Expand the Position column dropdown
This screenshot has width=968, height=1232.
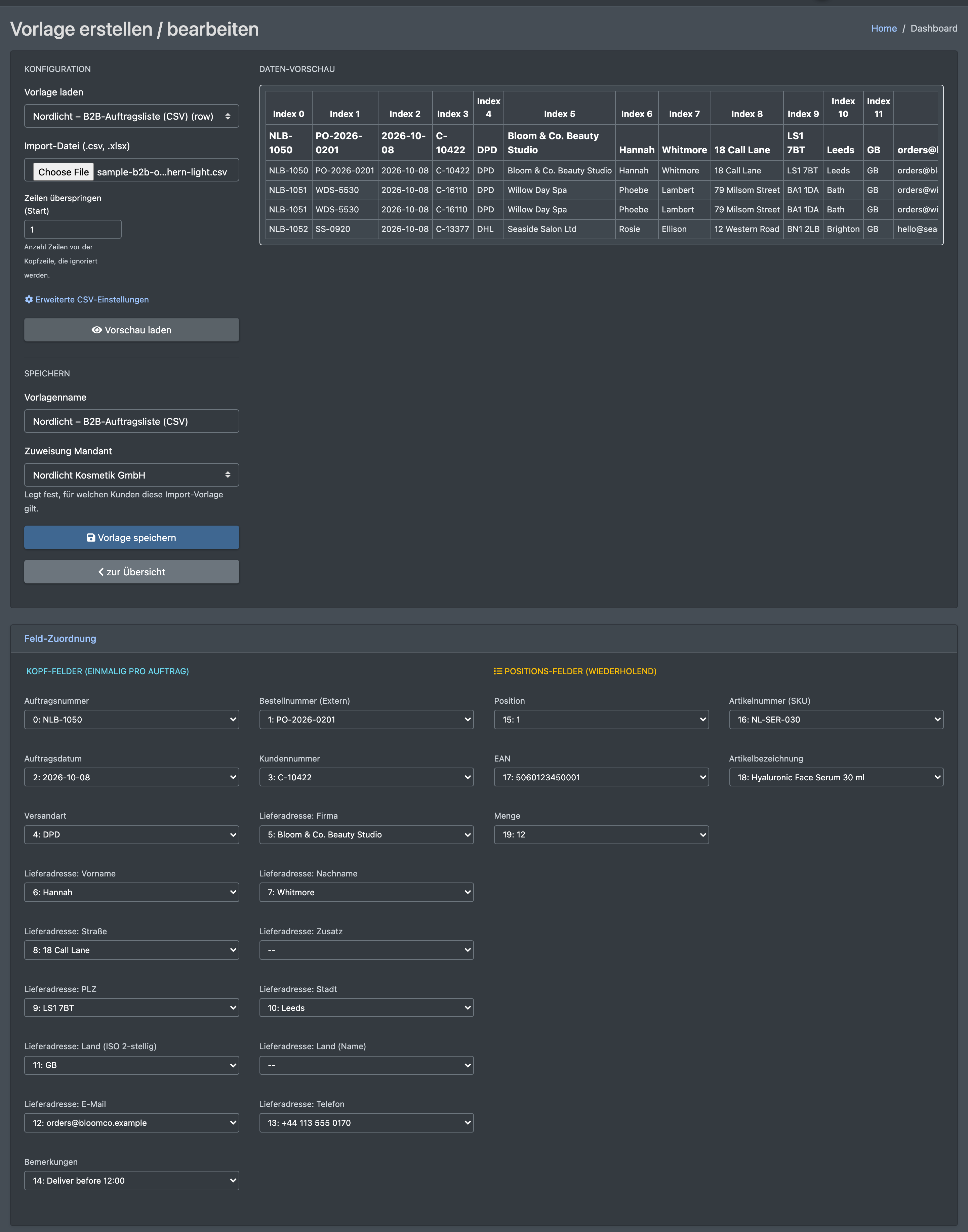[601, 720]
